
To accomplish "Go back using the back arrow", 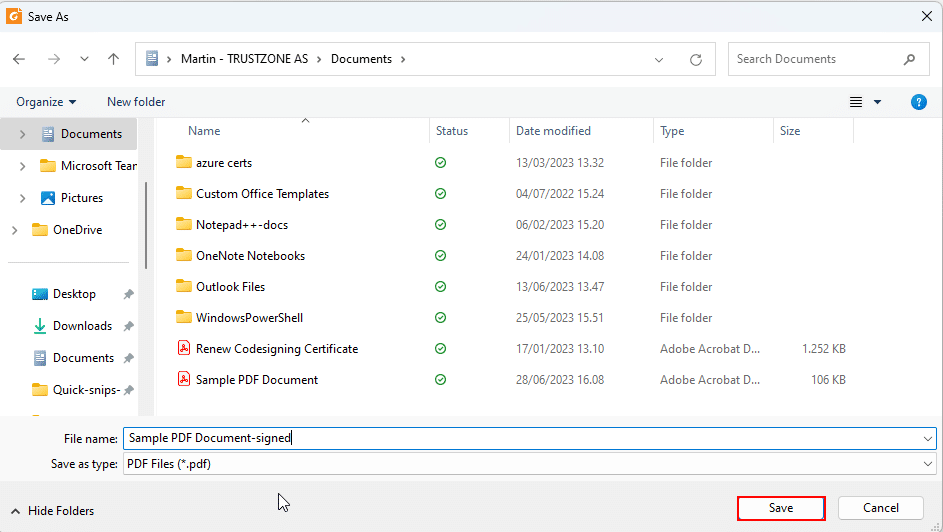I will (19, 59).
